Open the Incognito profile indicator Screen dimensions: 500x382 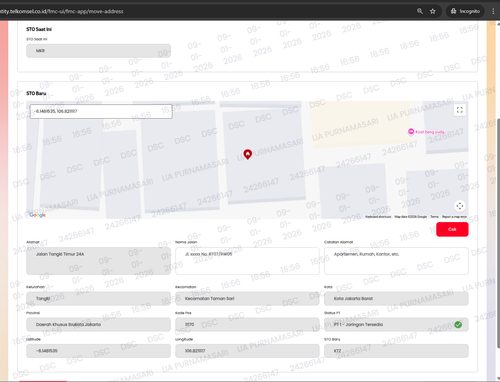pos(465,11)
